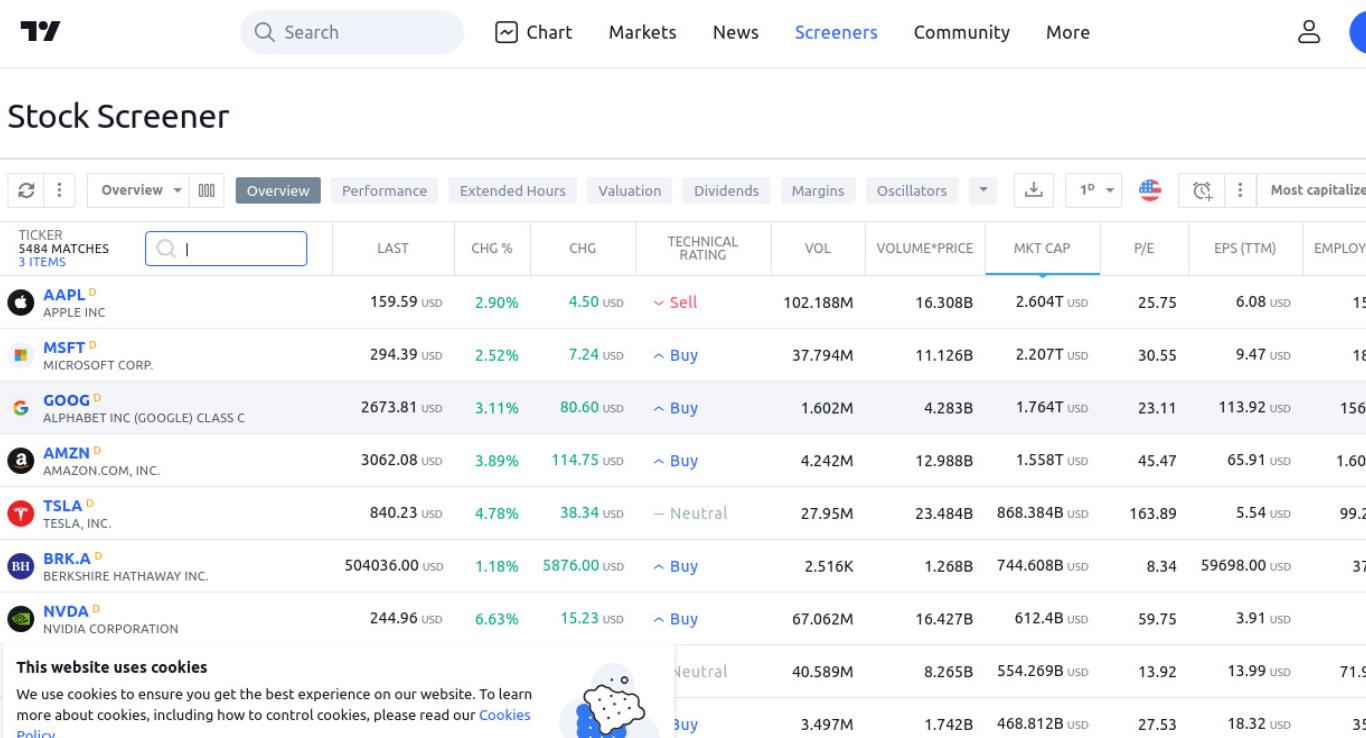
Task: Open the Cookies Policy link
Action: [x=504, y=715]
